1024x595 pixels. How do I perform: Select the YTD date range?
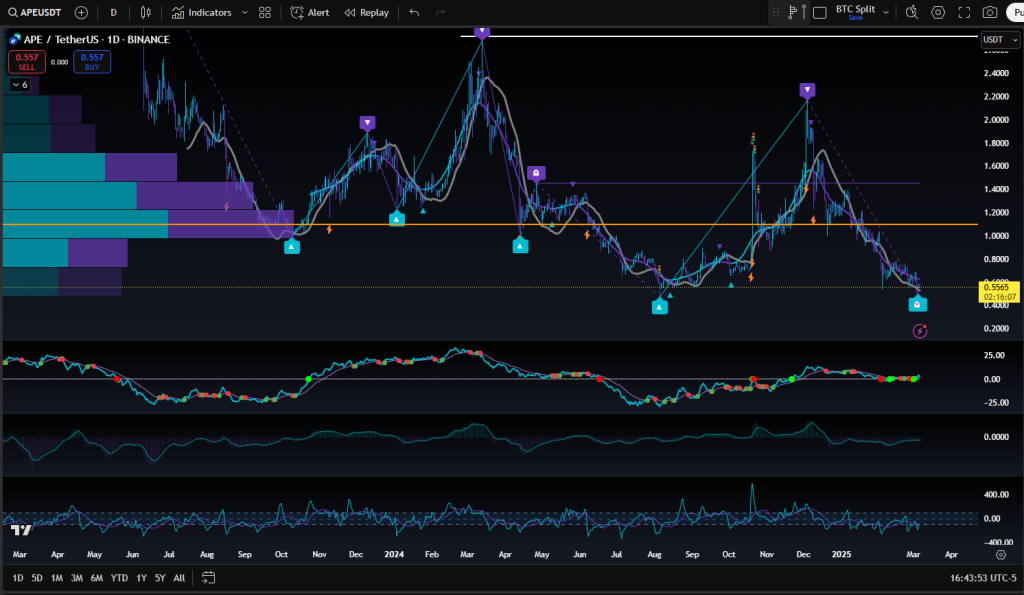[x=119, y=578]
